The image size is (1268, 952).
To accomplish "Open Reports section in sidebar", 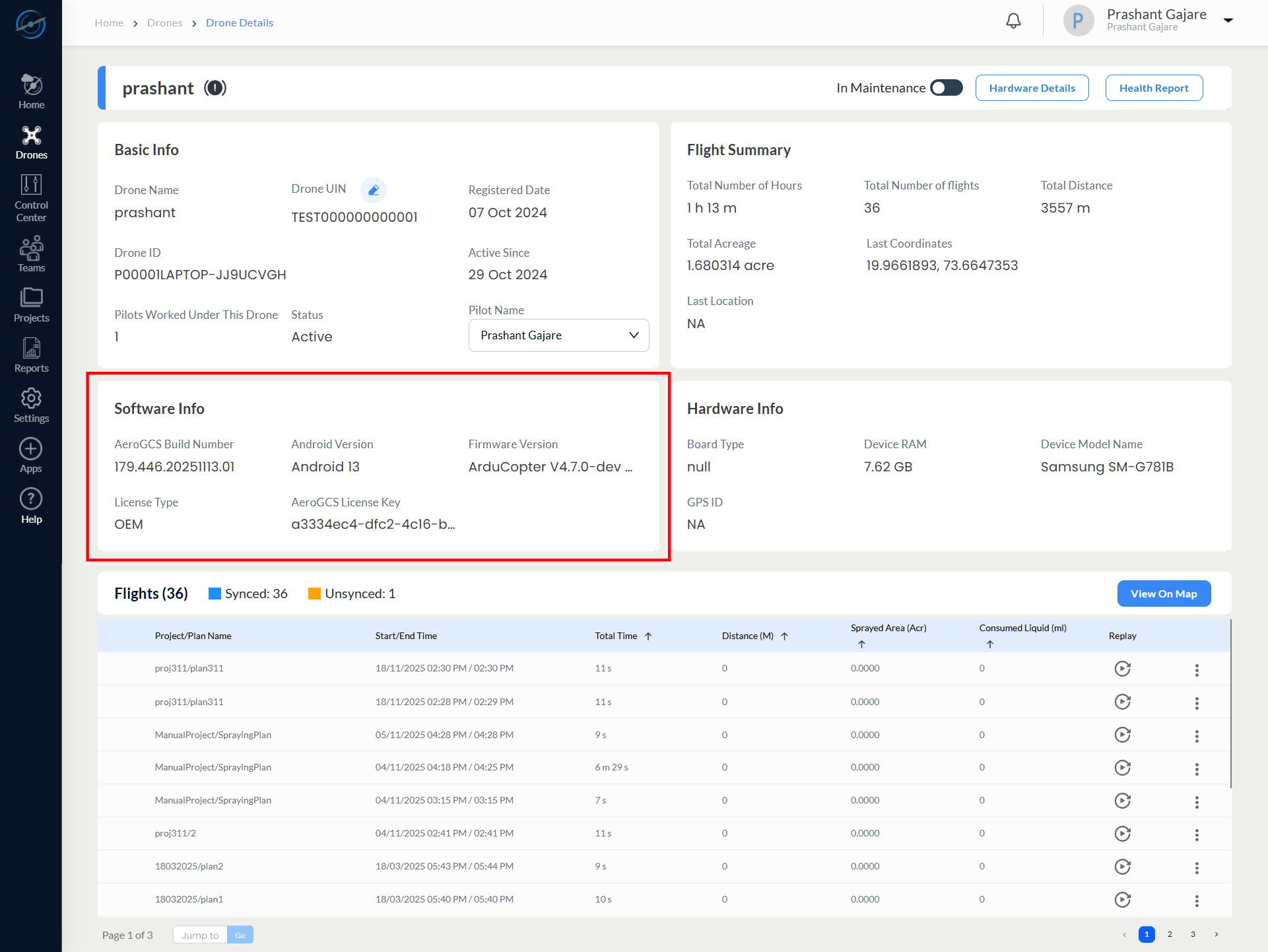I will pos(31,355).
